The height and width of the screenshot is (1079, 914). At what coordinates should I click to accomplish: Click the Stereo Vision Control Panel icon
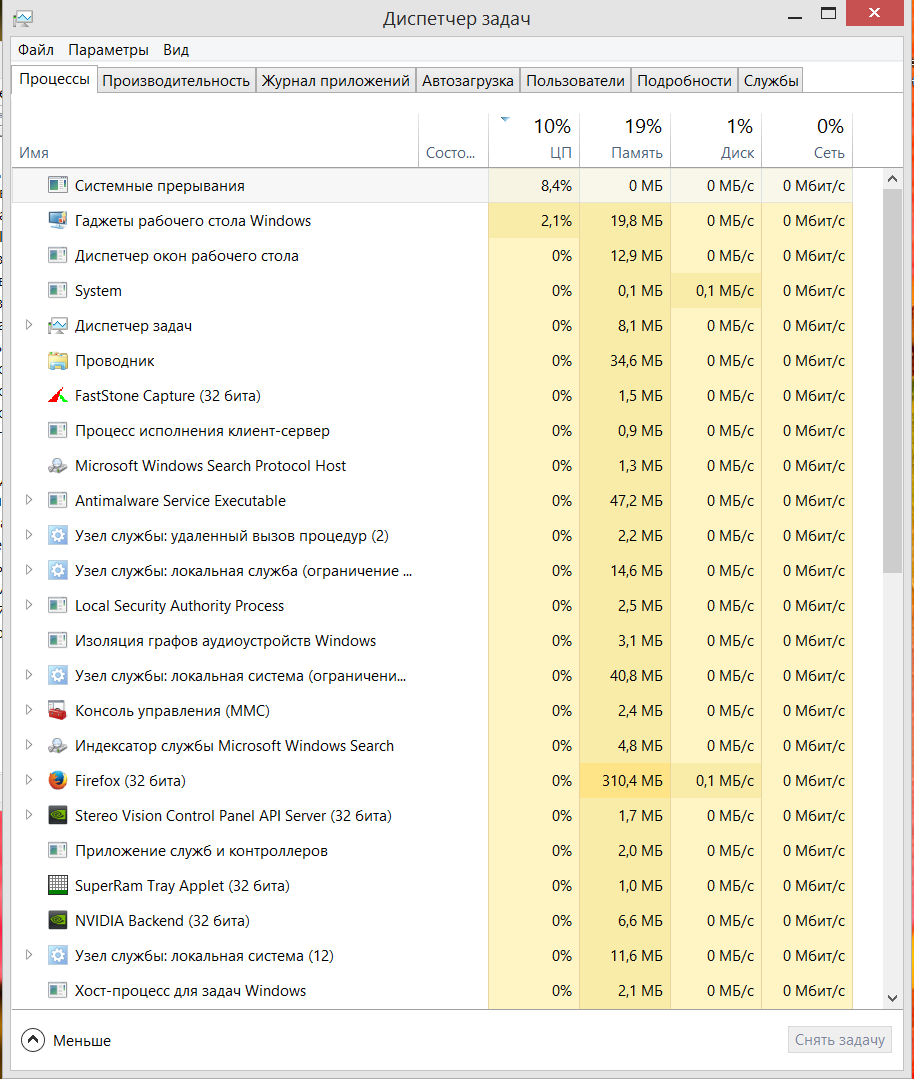57,816
